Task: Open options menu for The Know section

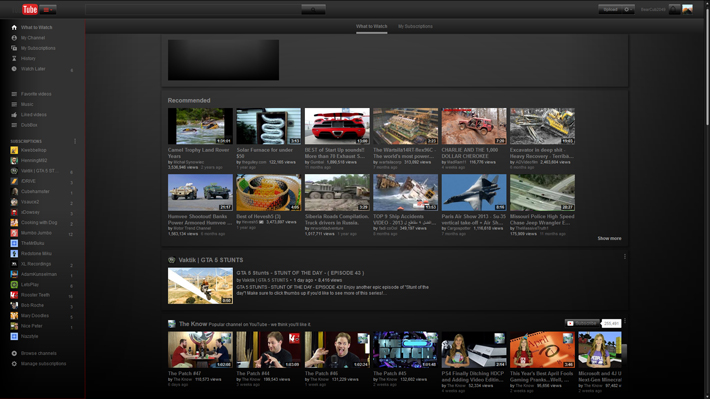Action: click(625, 322)
